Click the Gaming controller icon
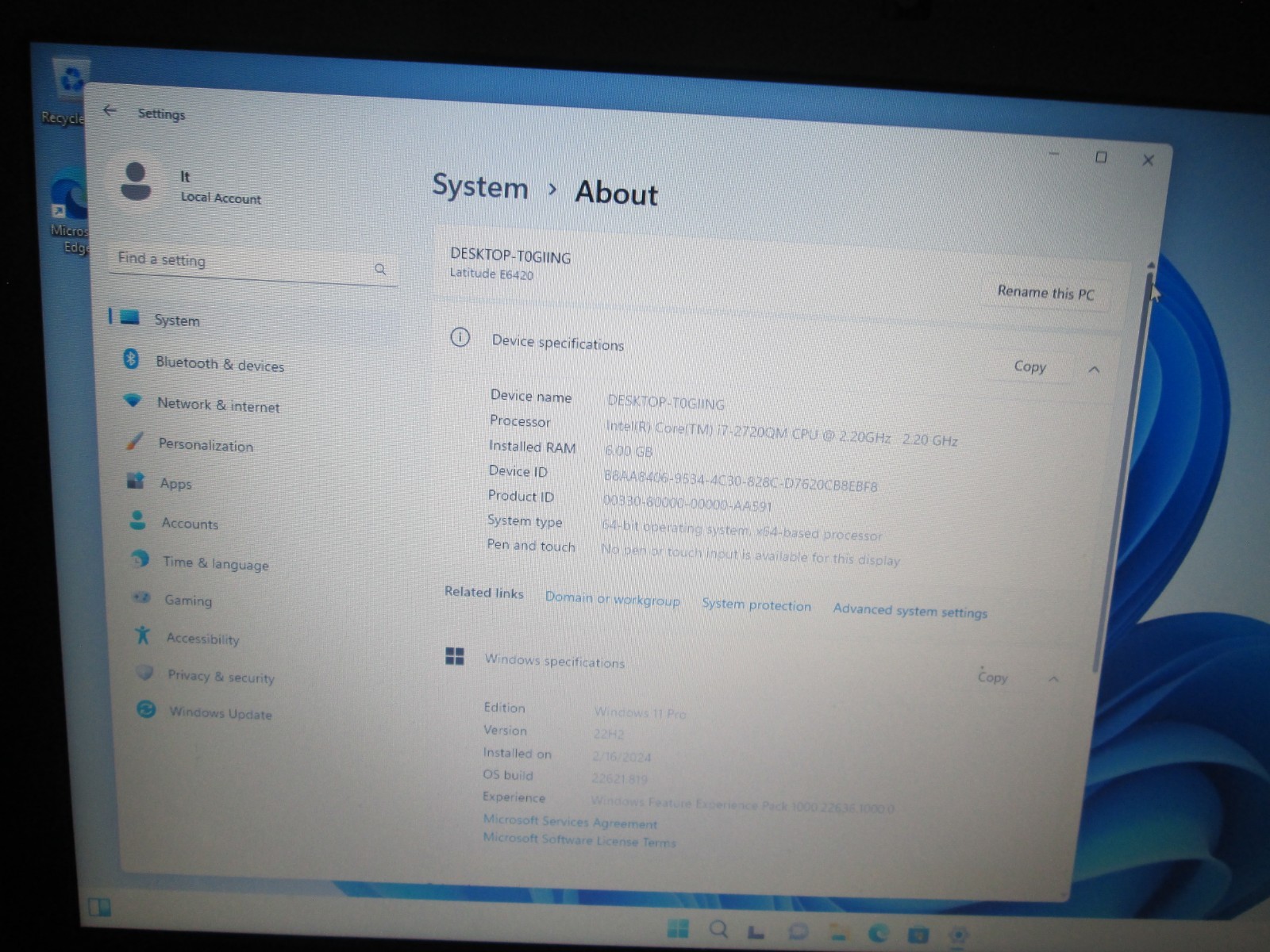The image size is (1270, 952). [x=141, y=597]
